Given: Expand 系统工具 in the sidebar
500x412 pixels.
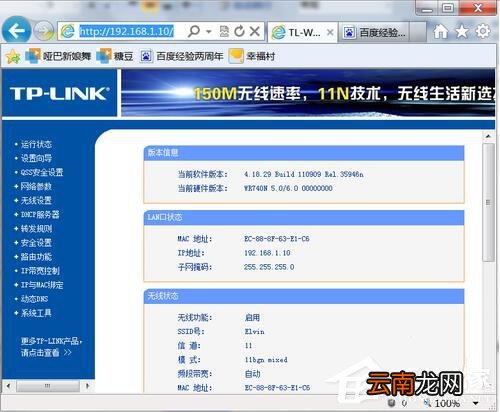Looking at the screenshot, I should pos(36,313).
